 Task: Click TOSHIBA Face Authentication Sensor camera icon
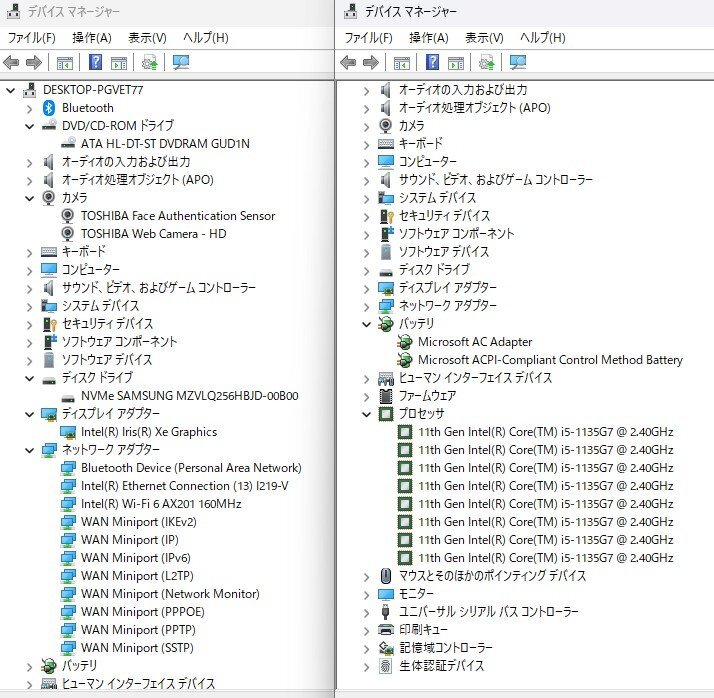[x=67, y=216]
